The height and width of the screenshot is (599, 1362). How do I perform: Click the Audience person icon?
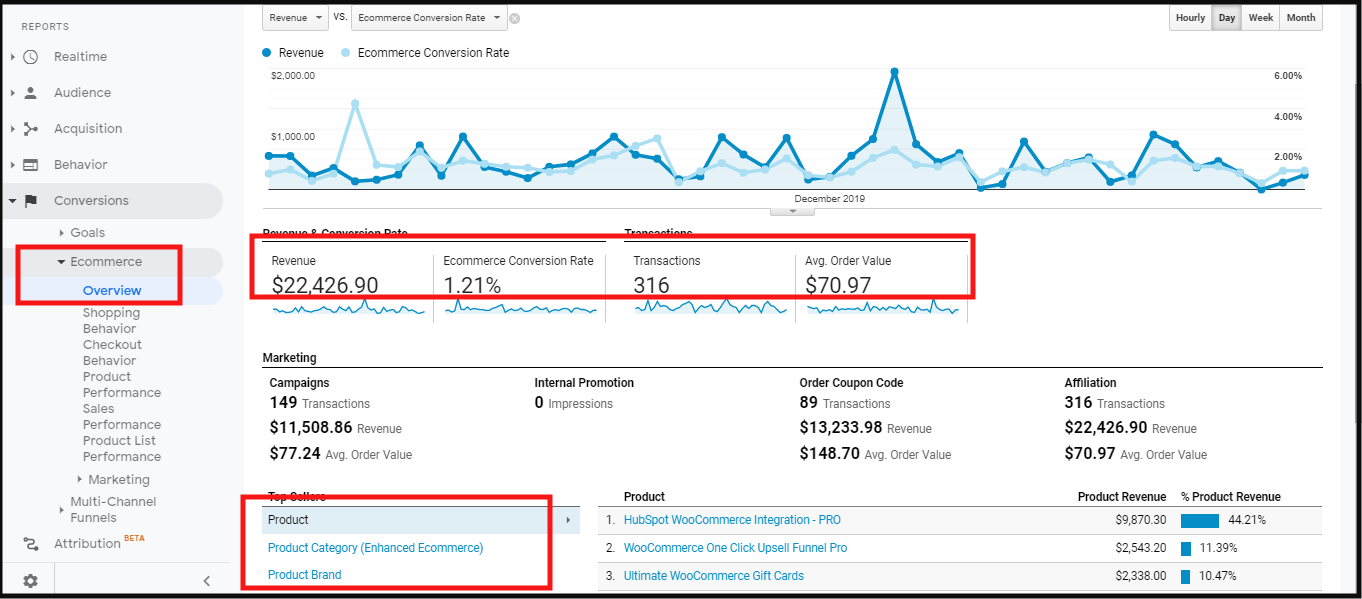coord(30,93)
